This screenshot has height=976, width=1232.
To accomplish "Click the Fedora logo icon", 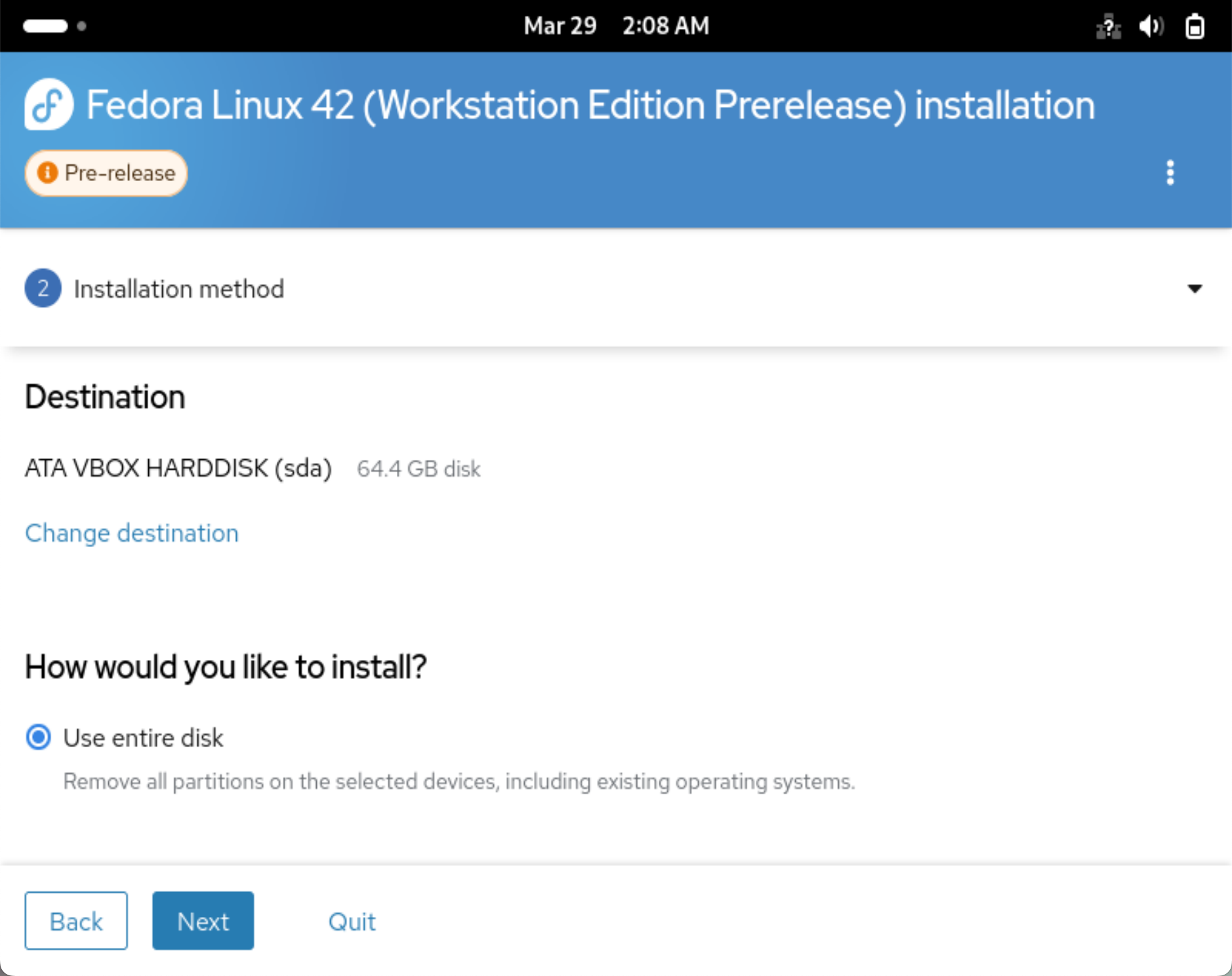I will coord(49,105).
